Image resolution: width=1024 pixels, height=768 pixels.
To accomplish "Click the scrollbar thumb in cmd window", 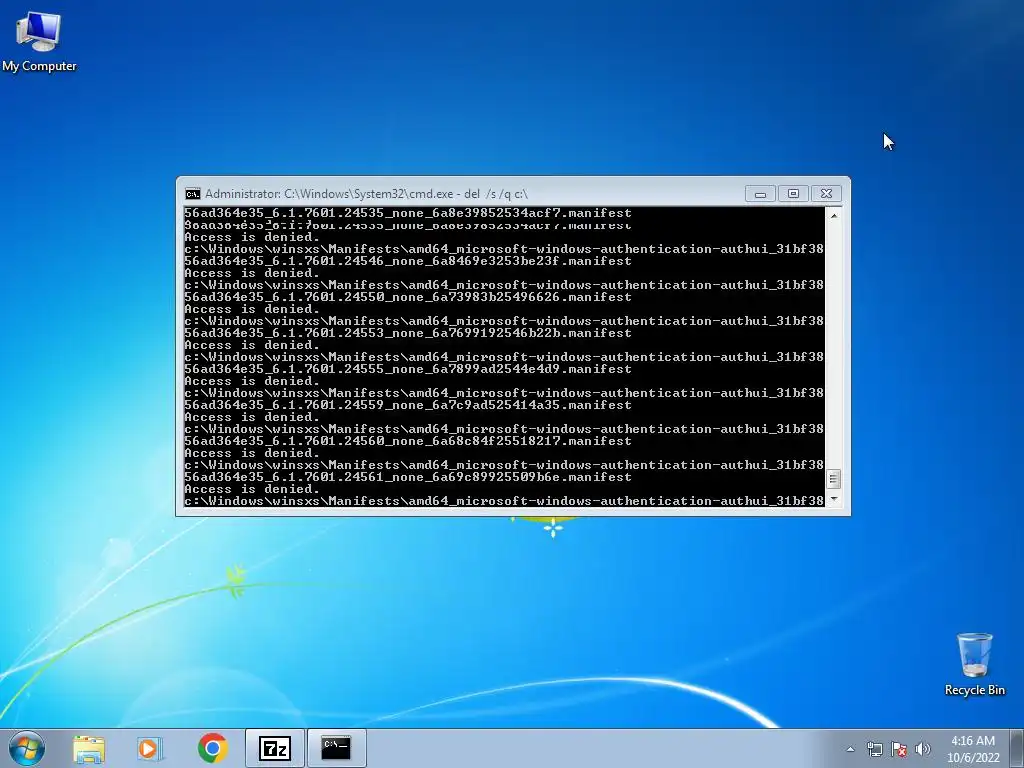I will 833,479.
